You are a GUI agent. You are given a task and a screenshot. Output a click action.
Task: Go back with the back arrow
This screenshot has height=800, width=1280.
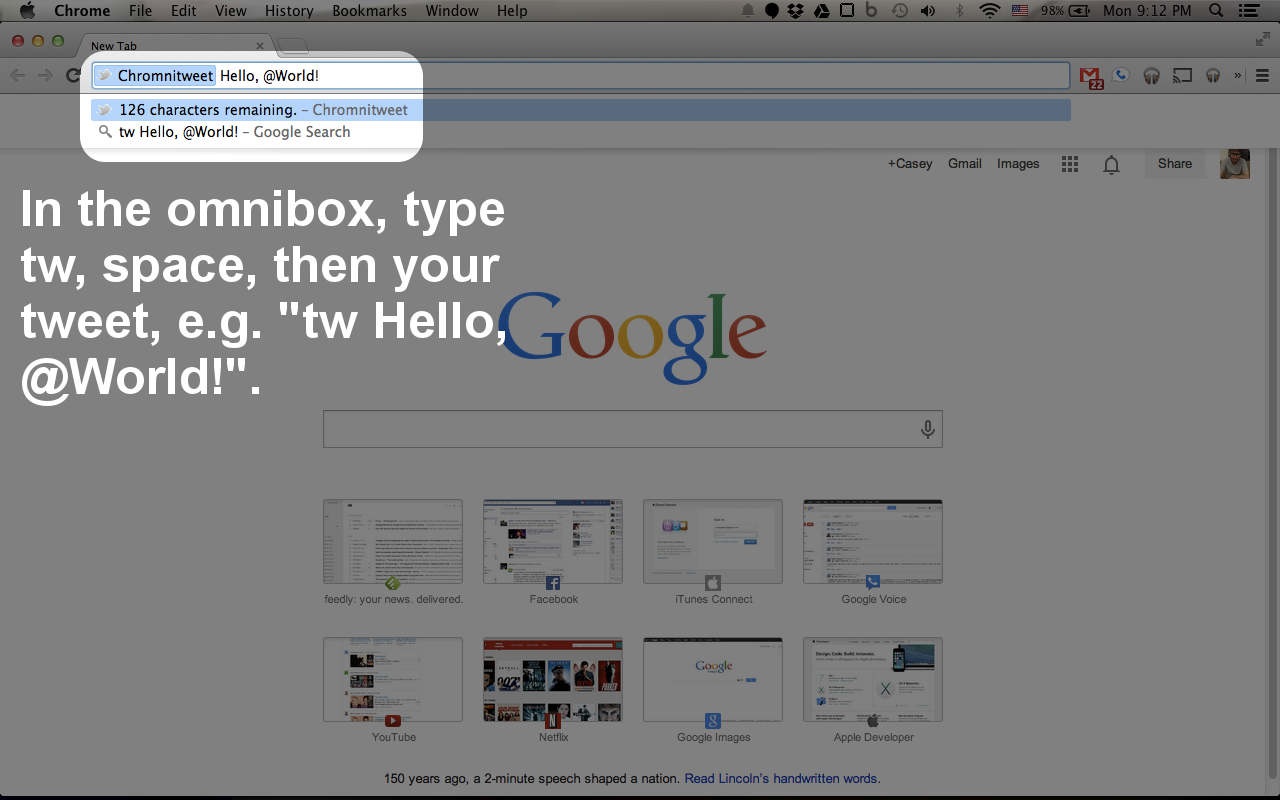pos(17,75)
